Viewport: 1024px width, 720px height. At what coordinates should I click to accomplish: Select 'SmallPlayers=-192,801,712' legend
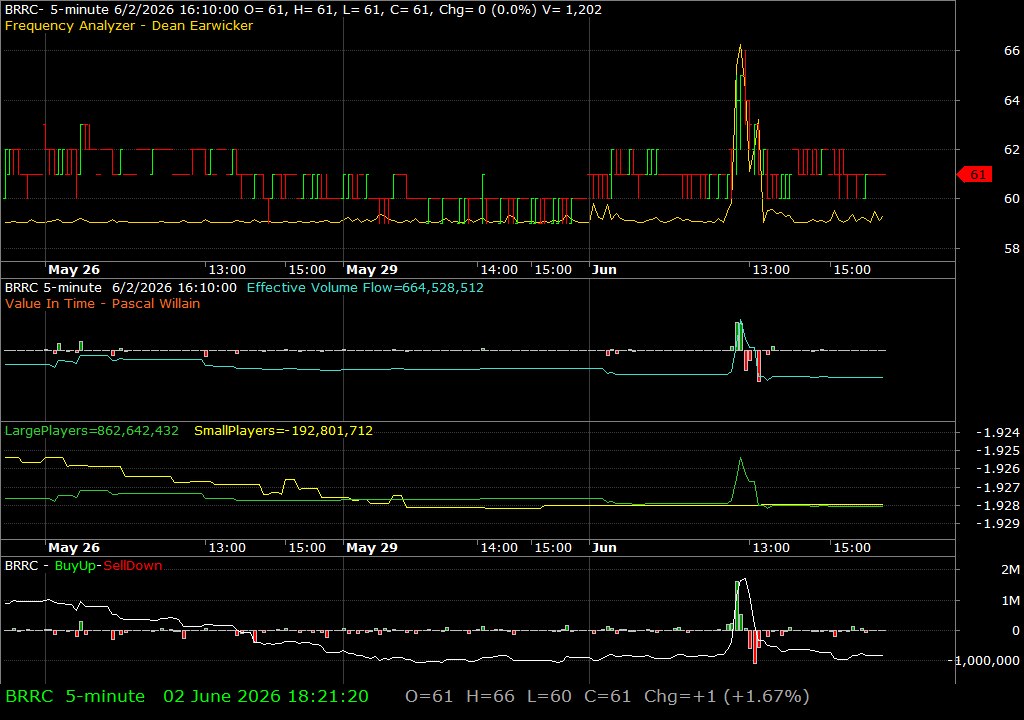point(283,431)
